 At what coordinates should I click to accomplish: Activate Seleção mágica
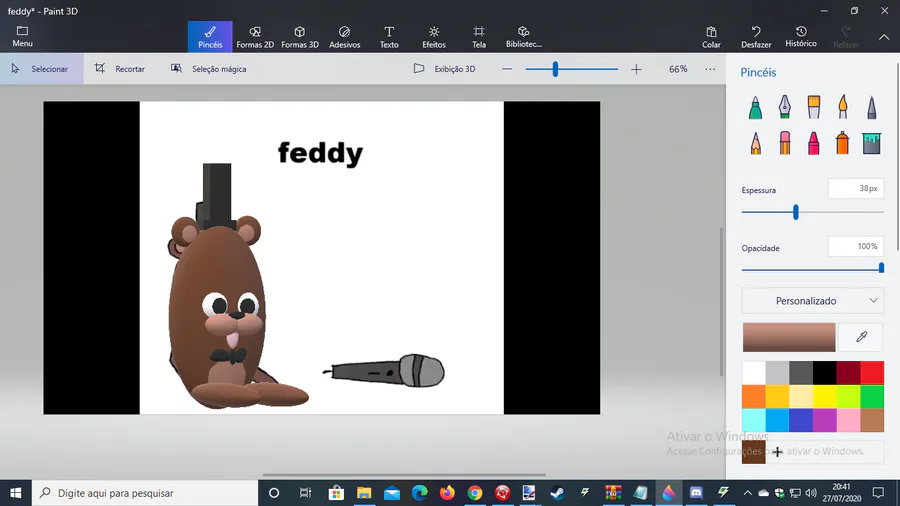click(209, 69)
